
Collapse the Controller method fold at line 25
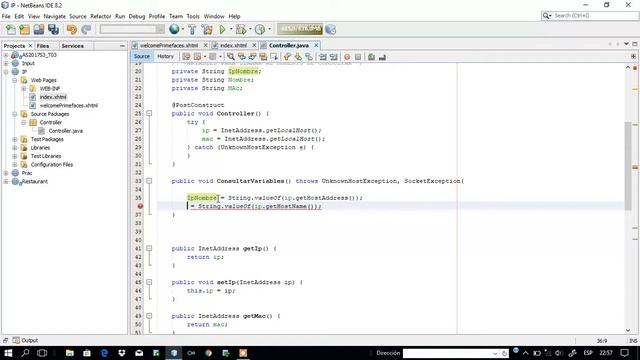[149, 113]
